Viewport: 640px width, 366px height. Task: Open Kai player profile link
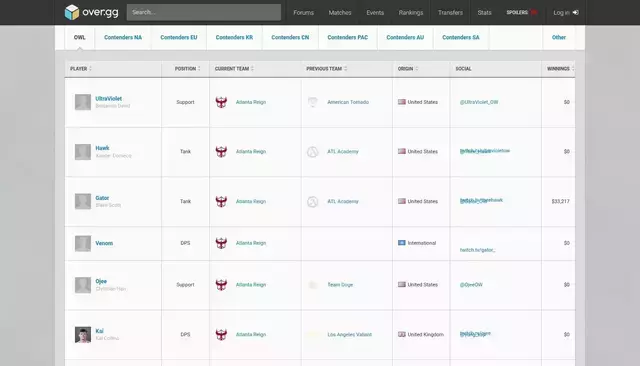[99, 331]
